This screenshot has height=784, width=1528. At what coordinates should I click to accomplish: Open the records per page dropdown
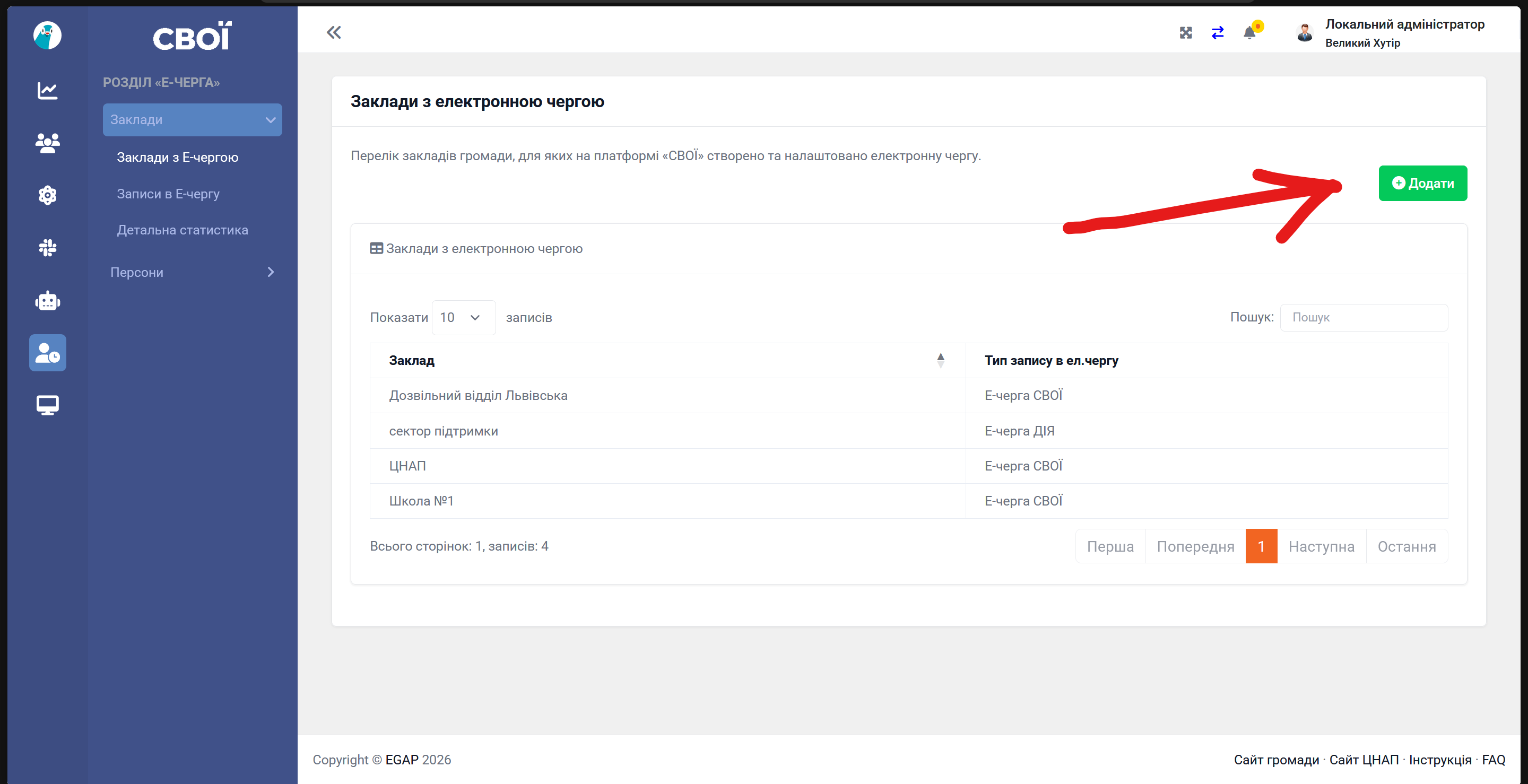463,317
